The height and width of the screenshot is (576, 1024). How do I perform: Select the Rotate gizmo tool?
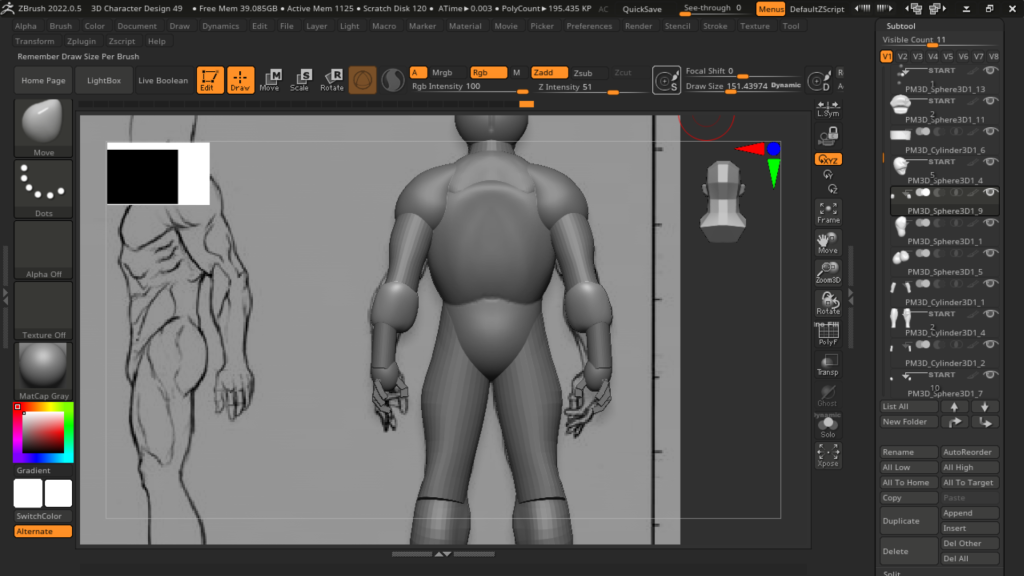pos(332,80)
